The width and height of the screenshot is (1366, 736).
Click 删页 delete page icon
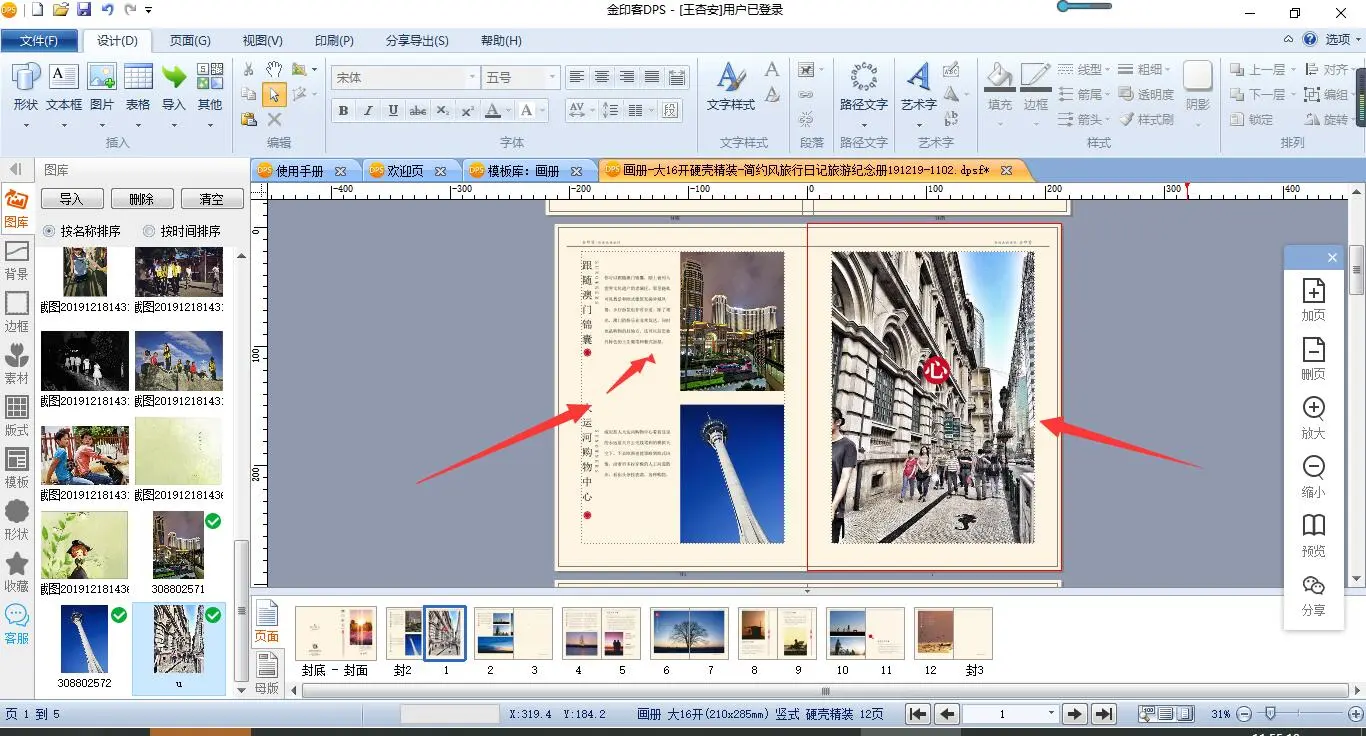tap(1313, 351)
